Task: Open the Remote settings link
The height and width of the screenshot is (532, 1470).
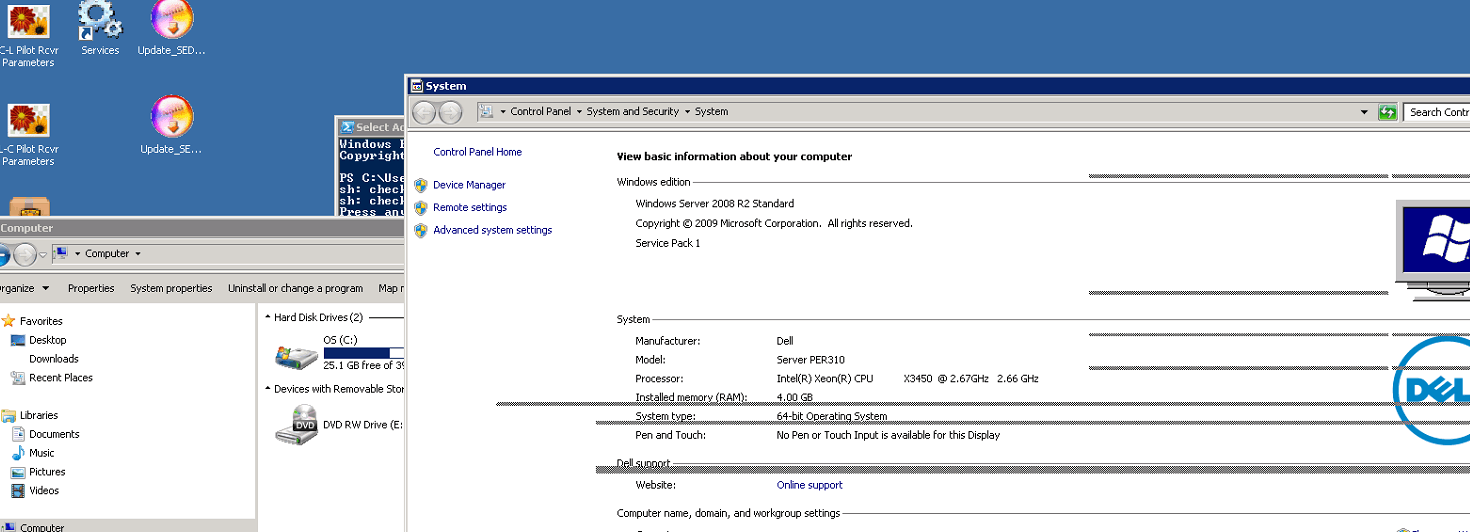Action: [470, 208]
